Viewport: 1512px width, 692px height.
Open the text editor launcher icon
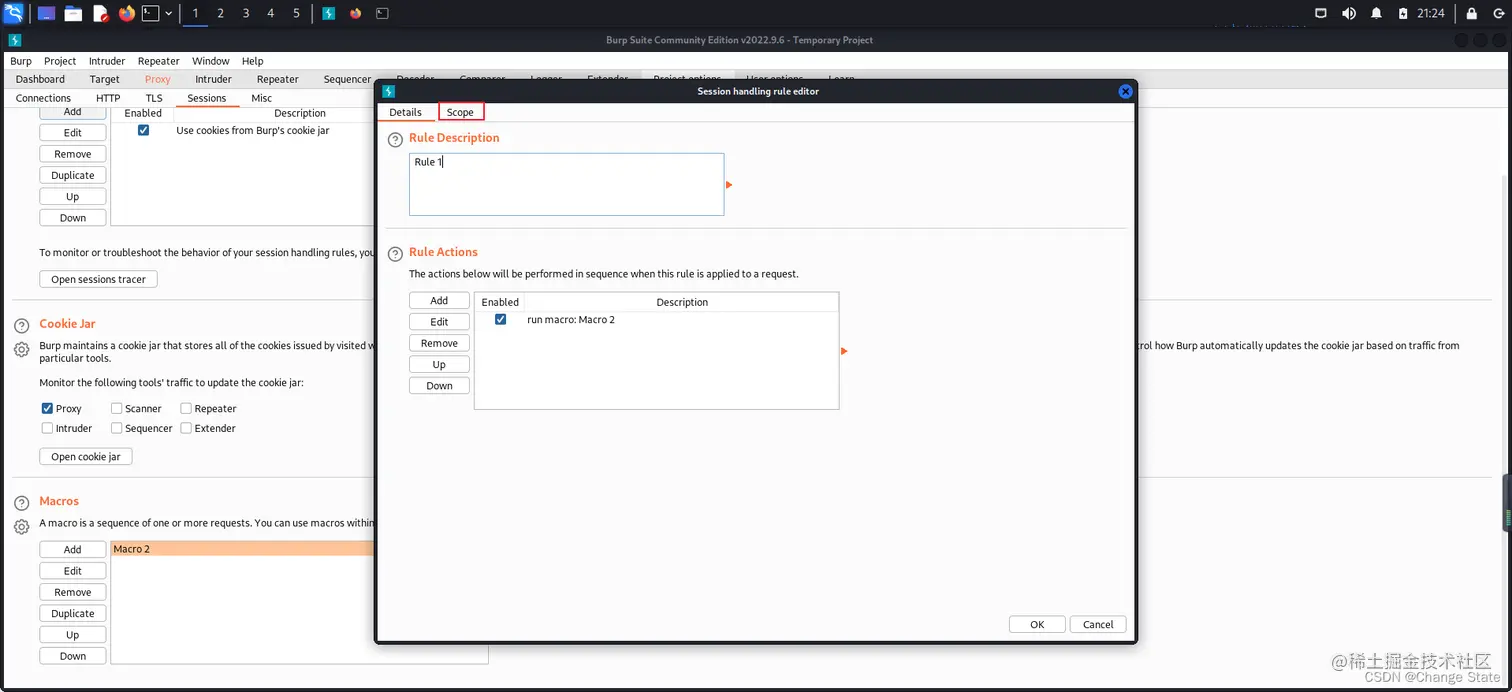click(100, 14)
